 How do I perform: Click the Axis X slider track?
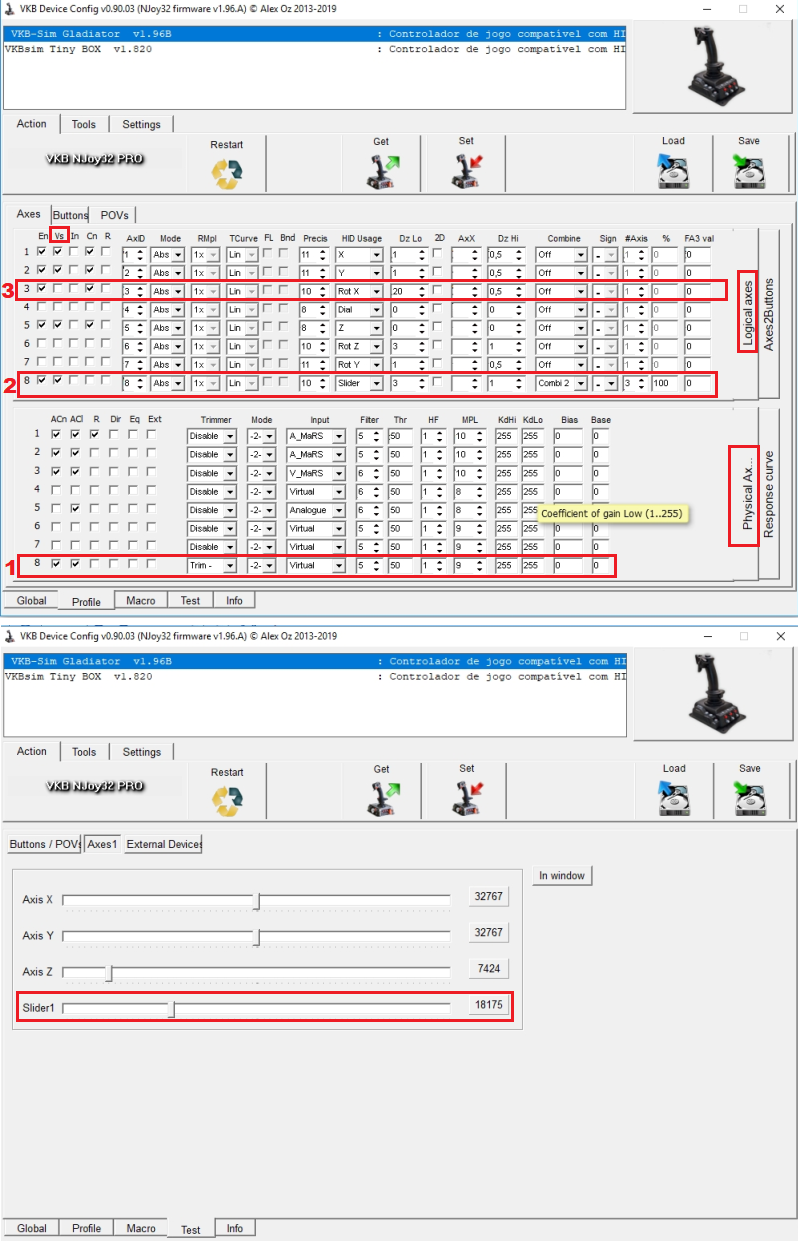coord(256,902)
